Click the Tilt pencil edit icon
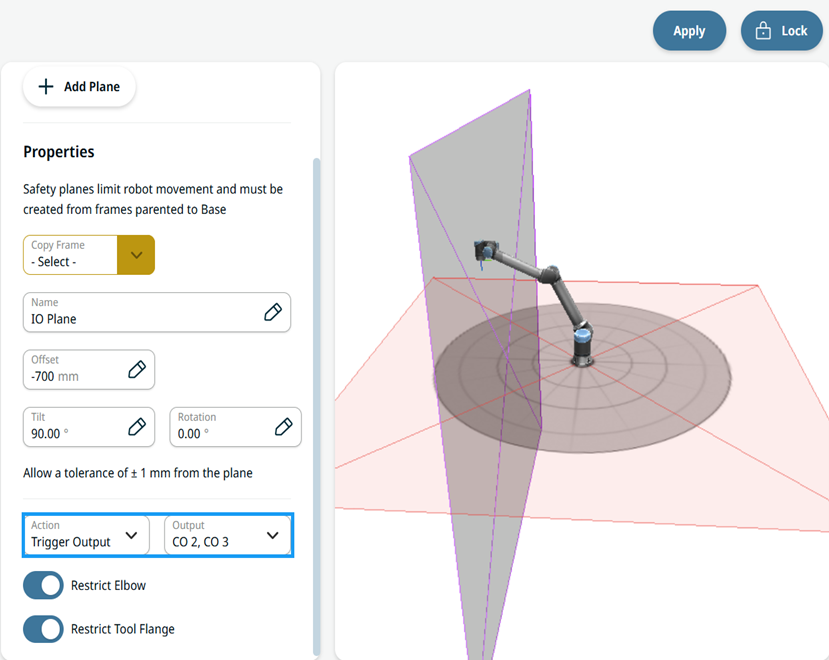The width and height of the screenshot is (829, 660). 137,426
